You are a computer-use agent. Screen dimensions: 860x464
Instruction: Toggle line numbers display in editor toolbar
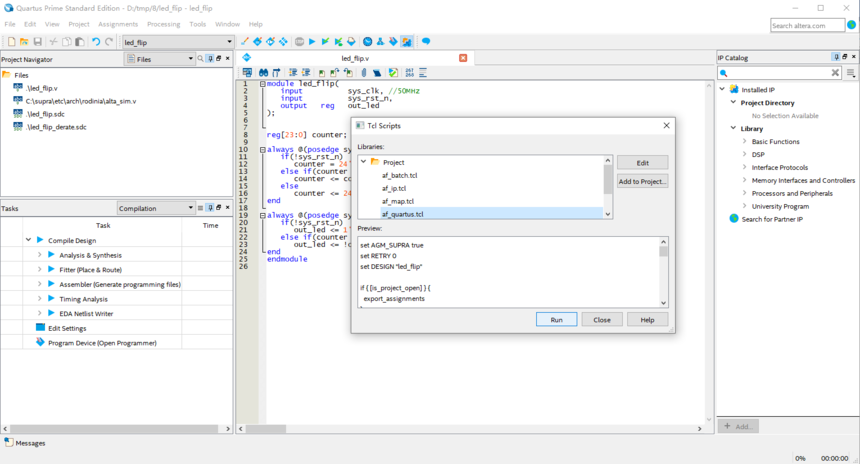pos(410,72)
